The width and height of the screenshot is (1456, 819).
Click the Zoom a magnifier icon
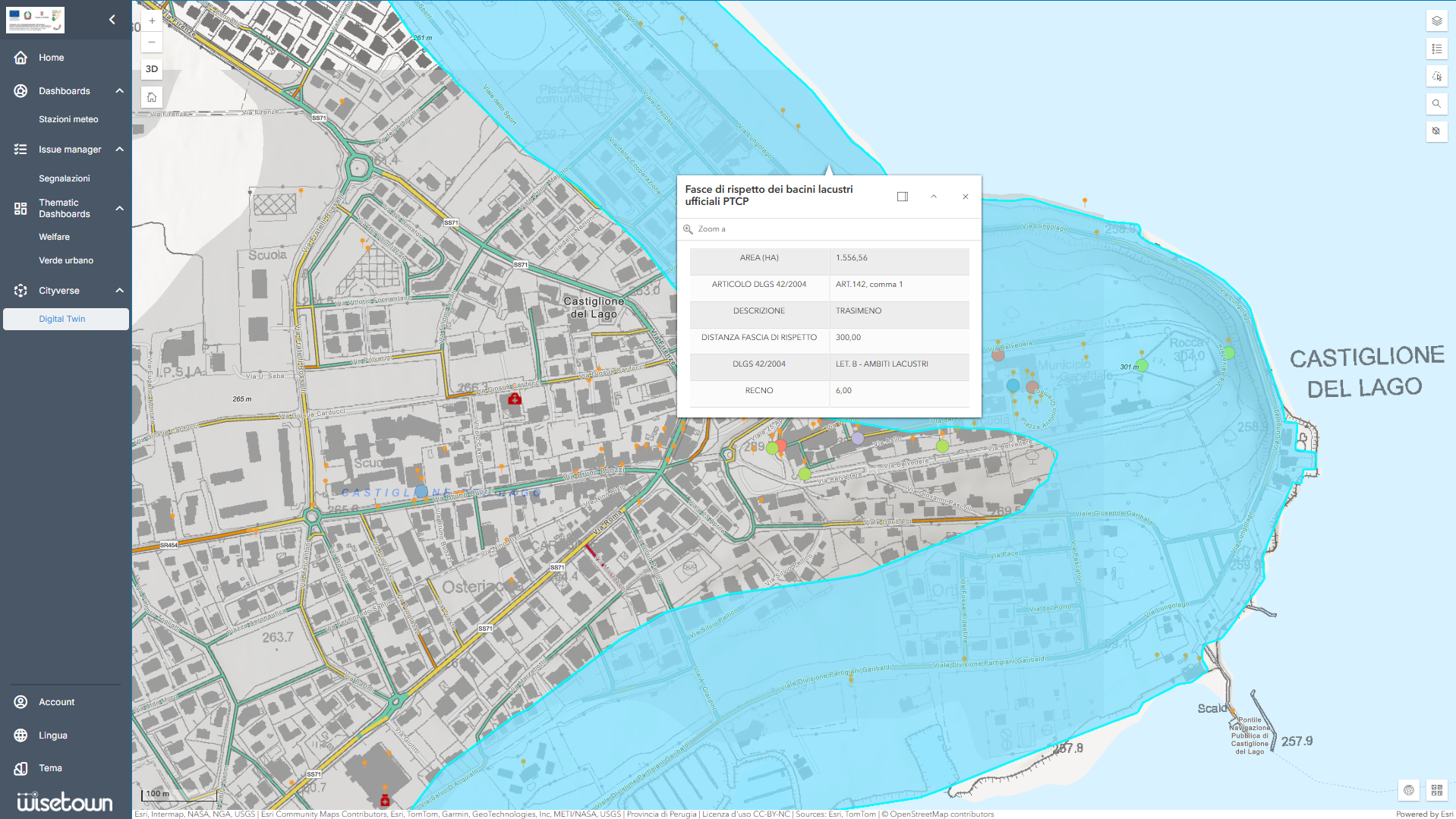[x=688, y=229]
